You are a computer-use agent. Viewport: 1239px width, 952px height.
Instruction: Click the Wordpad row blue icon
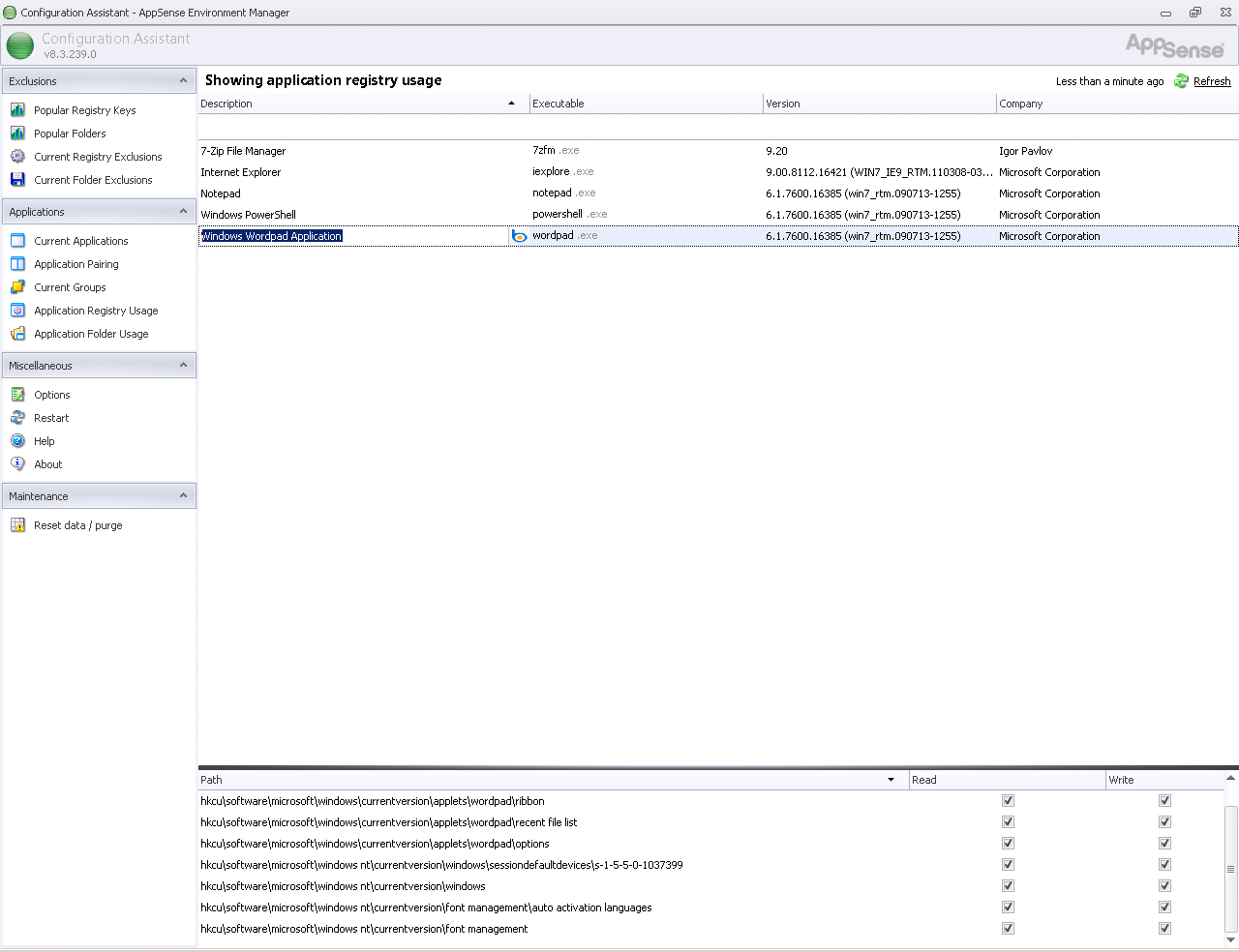(519, 236)
